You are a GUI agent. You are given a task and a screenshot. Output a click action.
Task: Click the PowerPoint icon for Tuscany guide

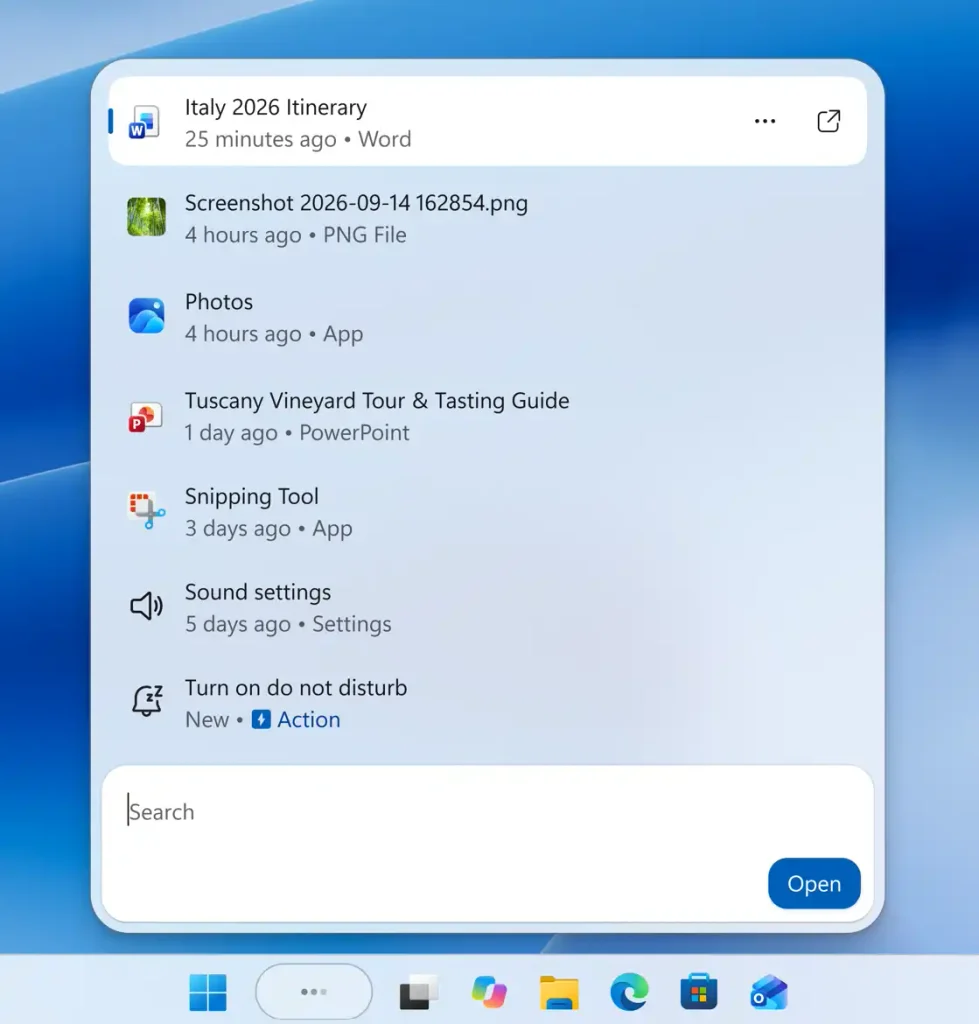pyautogui.click(x=145, y=417)
